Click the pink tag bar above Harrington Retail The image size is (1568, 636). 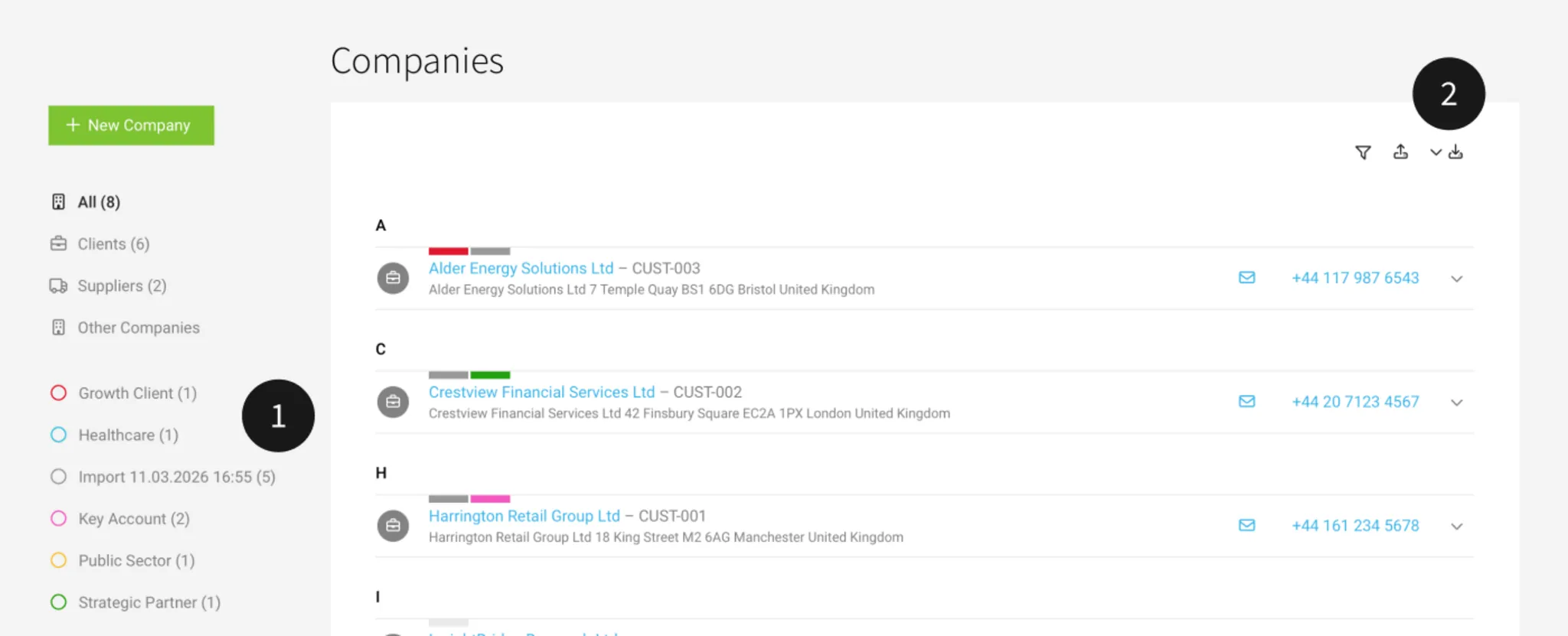[490, 499]
